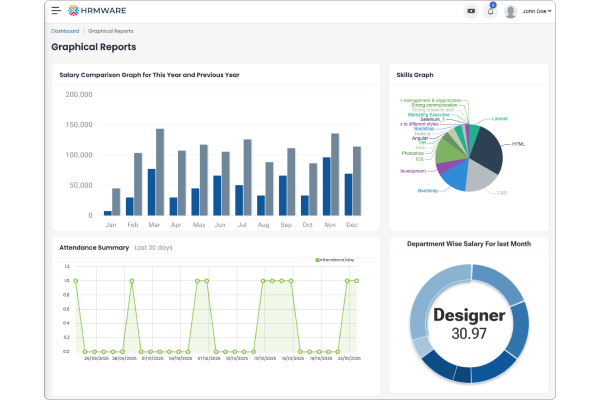The height and width of the screenshot is (400, 600).
Task: Click the Designer label in donut center
Action: [467, 315]
